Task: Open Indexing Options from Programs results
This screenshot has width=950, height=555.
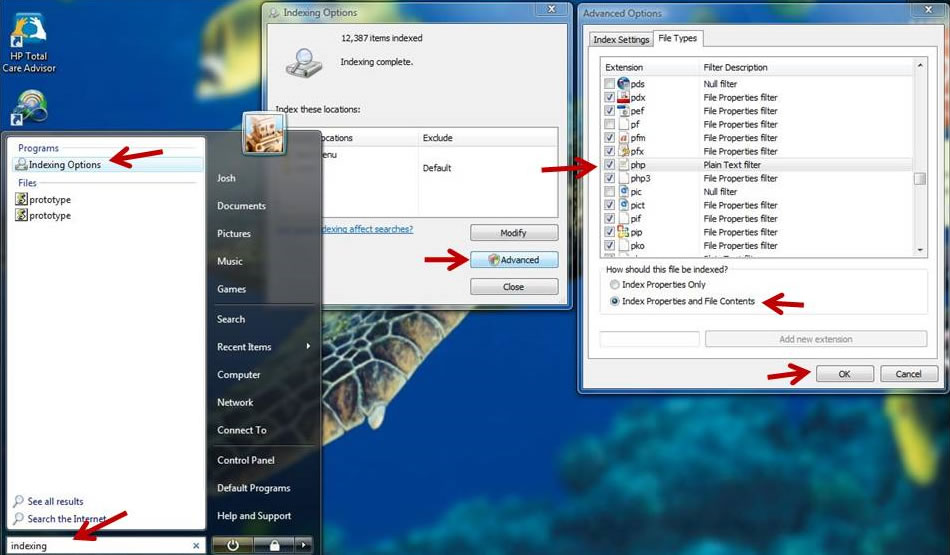Action: click(64, 165)
